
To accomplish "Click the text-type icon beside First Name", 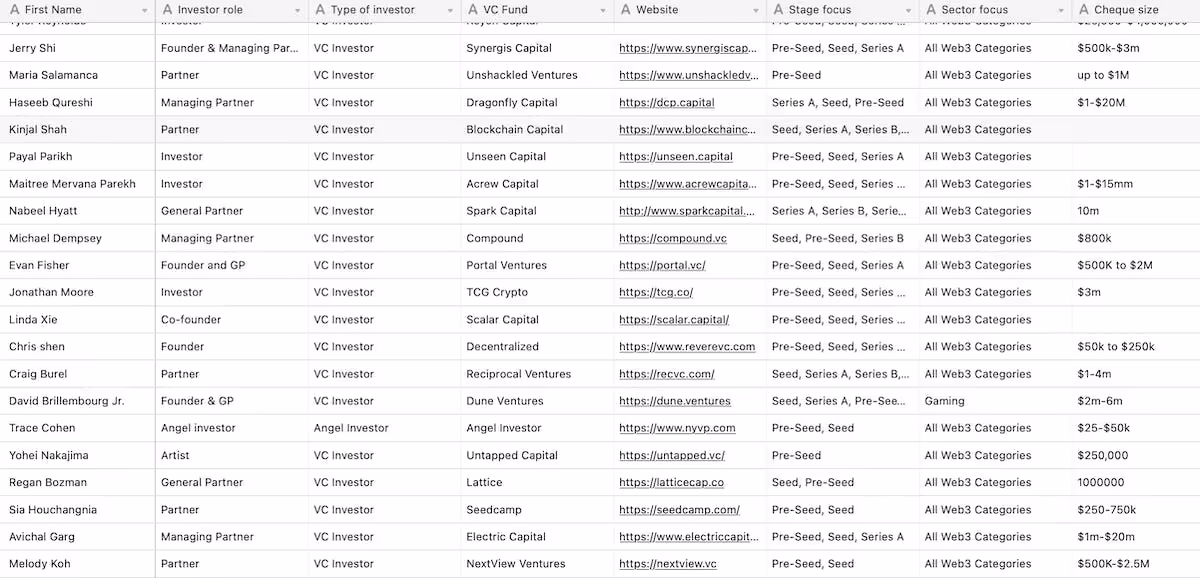I will [x=14, y=10].
